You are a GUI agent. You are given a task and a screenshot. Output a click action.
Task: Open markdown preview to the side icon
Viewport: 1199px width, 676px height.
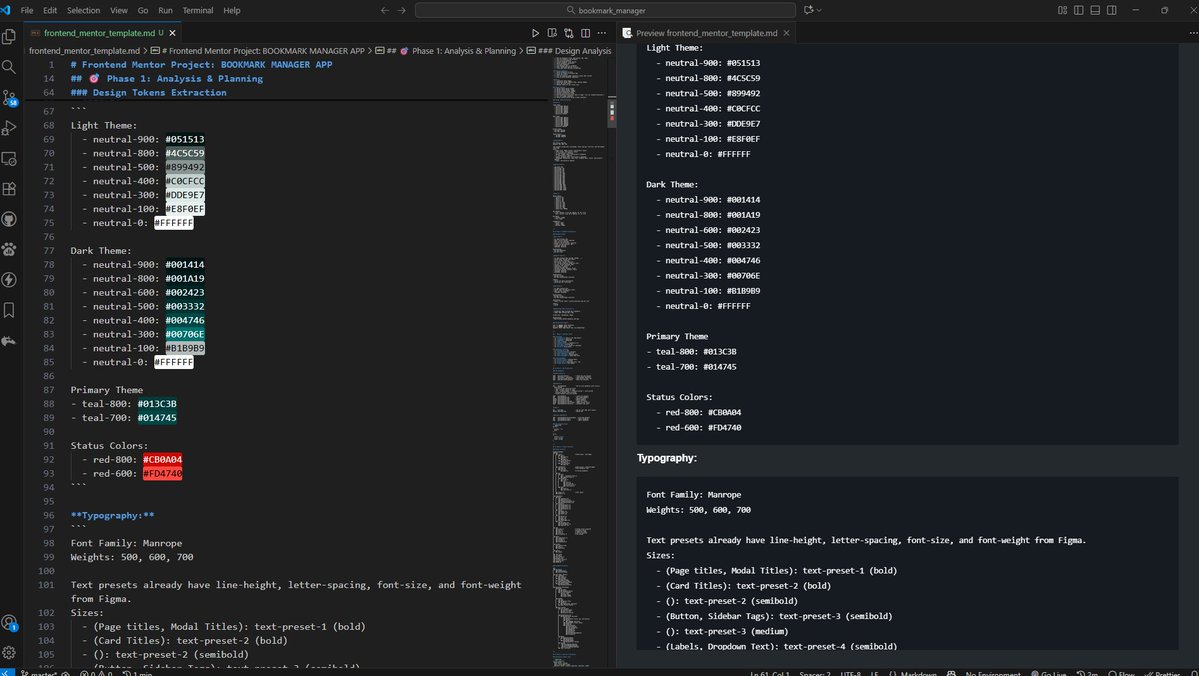coord(552,33)
